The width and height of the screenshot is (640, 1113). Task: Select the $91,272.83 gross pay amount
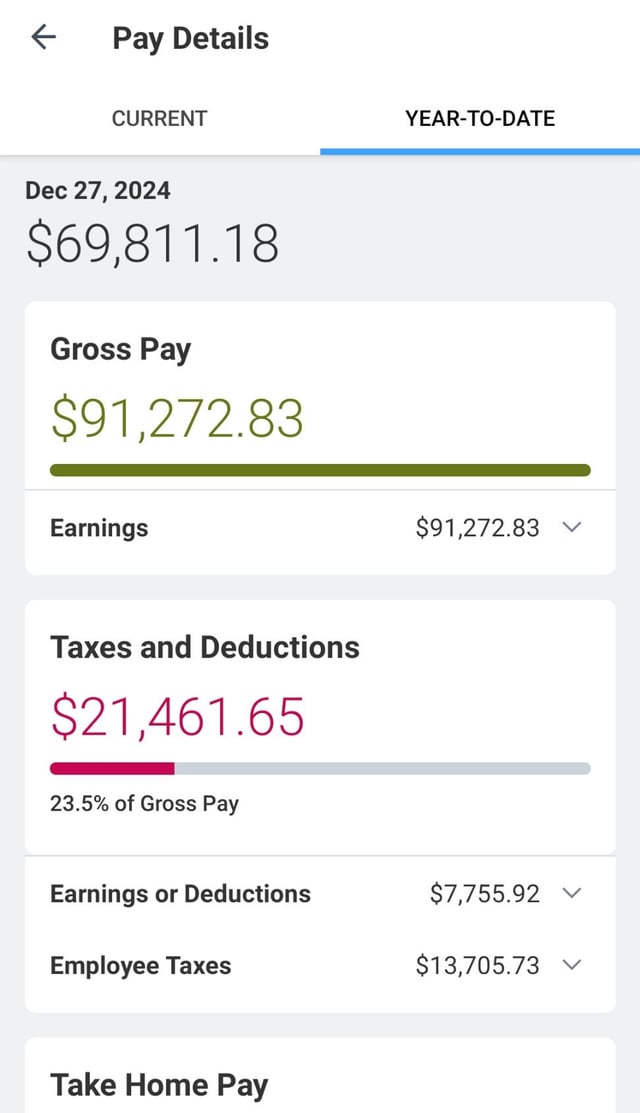click(178, 418)
